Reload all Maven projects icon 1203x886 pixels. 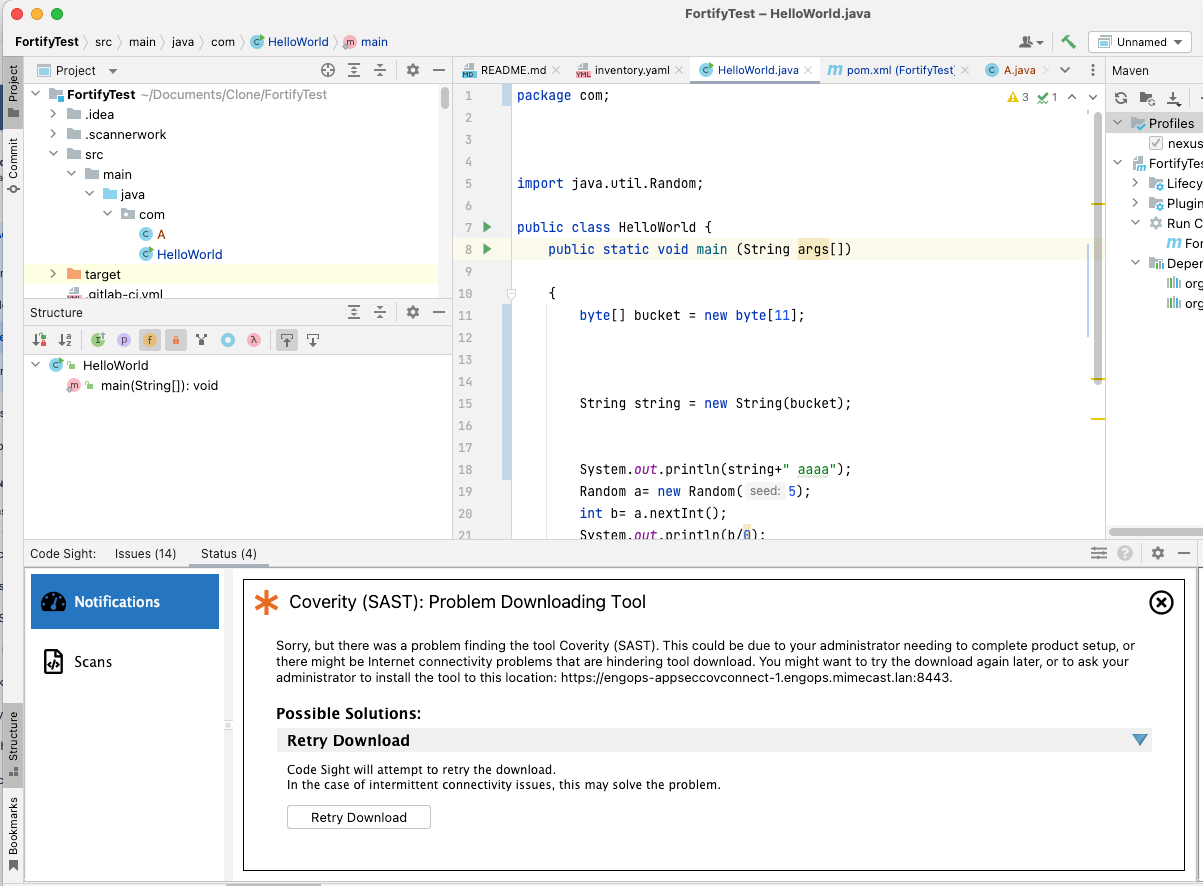(1121, 98)
